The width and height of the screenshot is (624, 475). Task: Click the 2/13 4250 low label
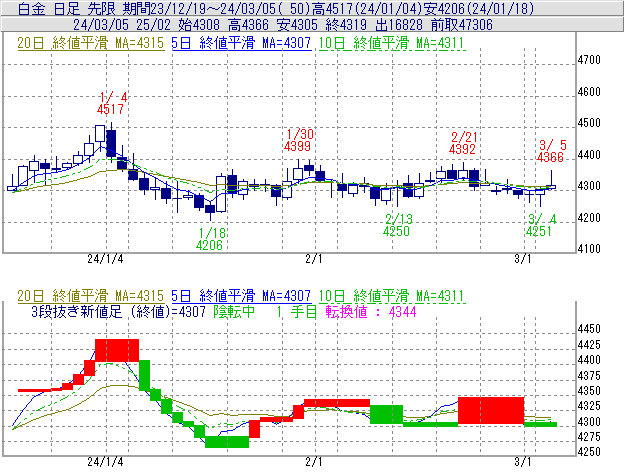[x=398, y=225]
